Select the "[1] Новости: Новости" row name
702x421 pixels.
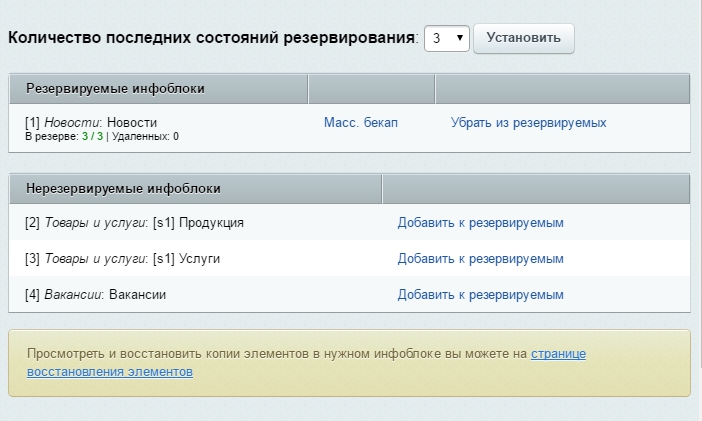tap(91, 122)
